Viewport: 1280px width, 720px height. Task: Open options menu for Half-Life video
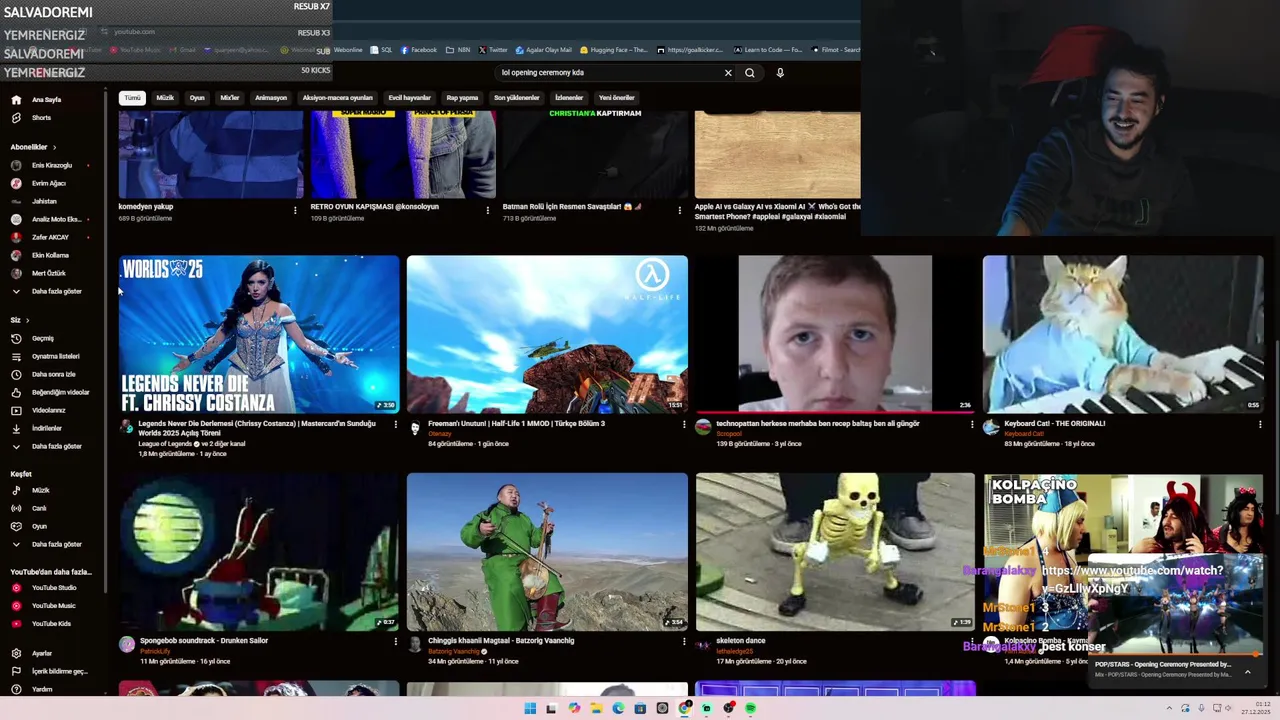tap(684, 425)
